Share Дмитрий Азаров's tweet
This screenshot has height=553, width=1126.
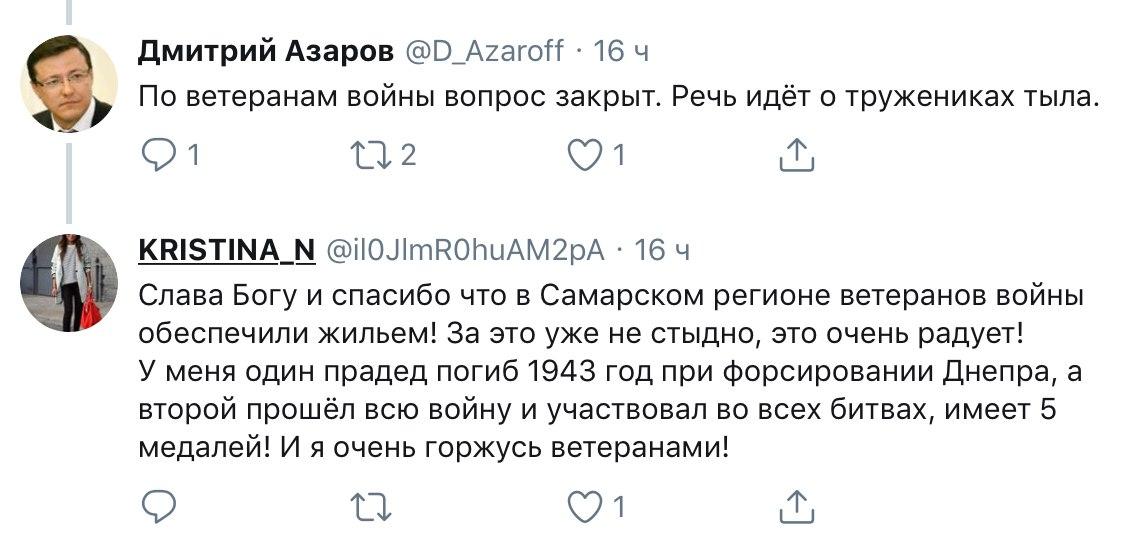pyautogui.click(x=796, y=155)
